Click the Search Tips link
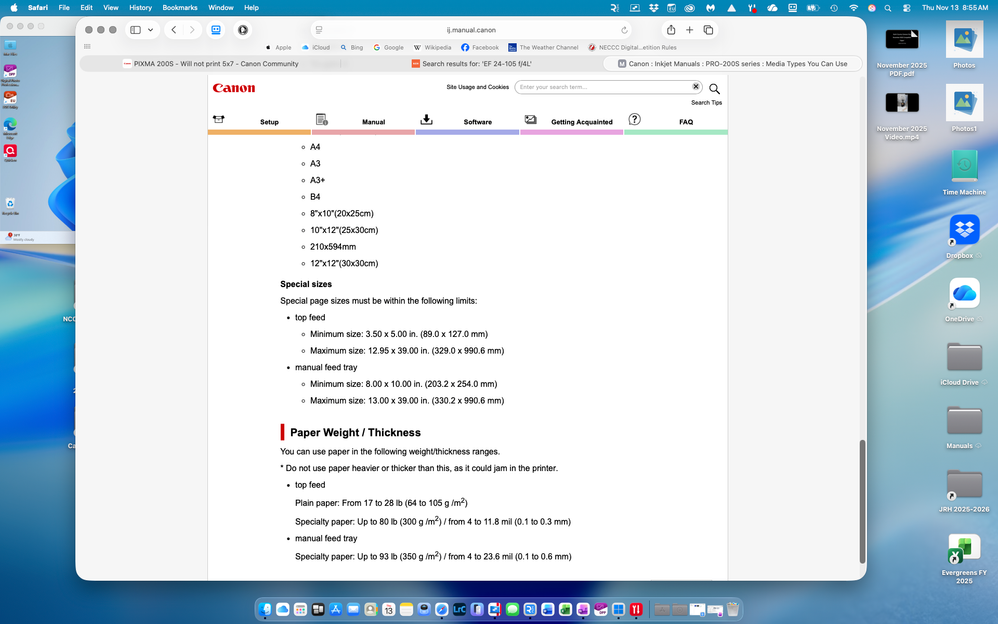This screenshot has height=624, width=998. tap(706, 103)
